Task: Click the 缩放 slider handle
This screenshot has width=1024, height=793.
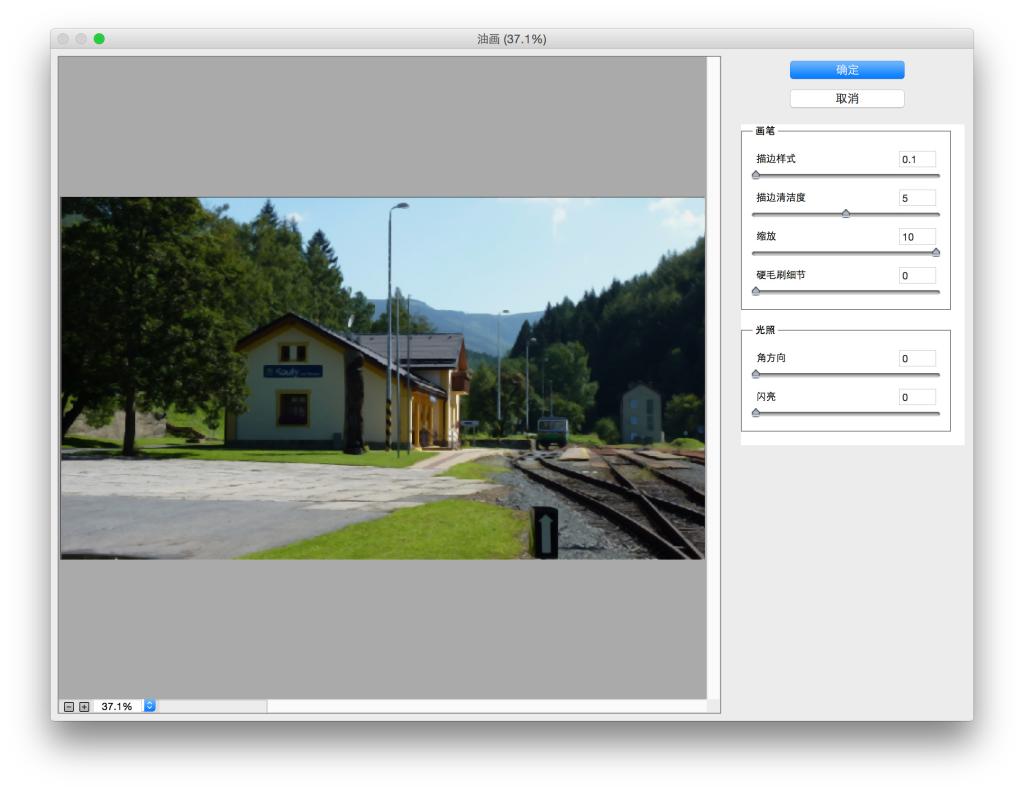Action: point(935,253)
